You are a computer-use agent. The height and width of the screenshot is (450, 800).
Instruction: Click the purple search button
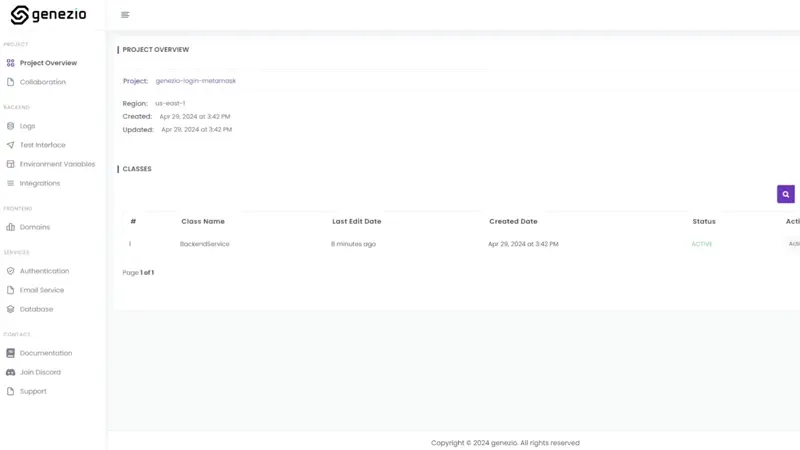(x=786, y=194)
